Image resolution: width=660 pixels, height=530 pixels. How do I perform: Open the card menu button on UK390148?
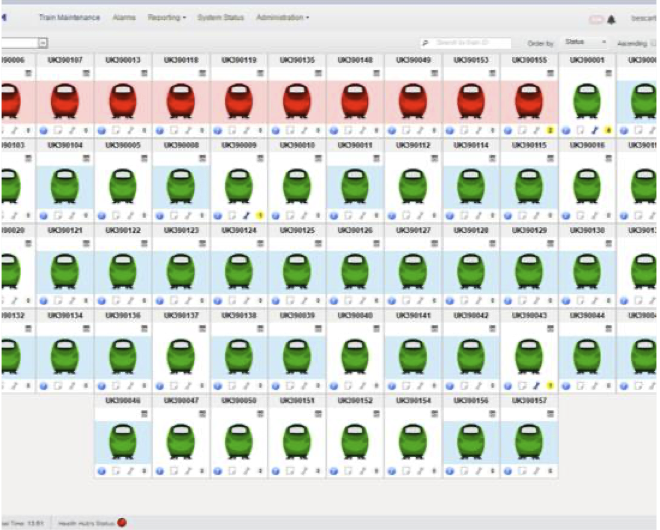(377, 73)
